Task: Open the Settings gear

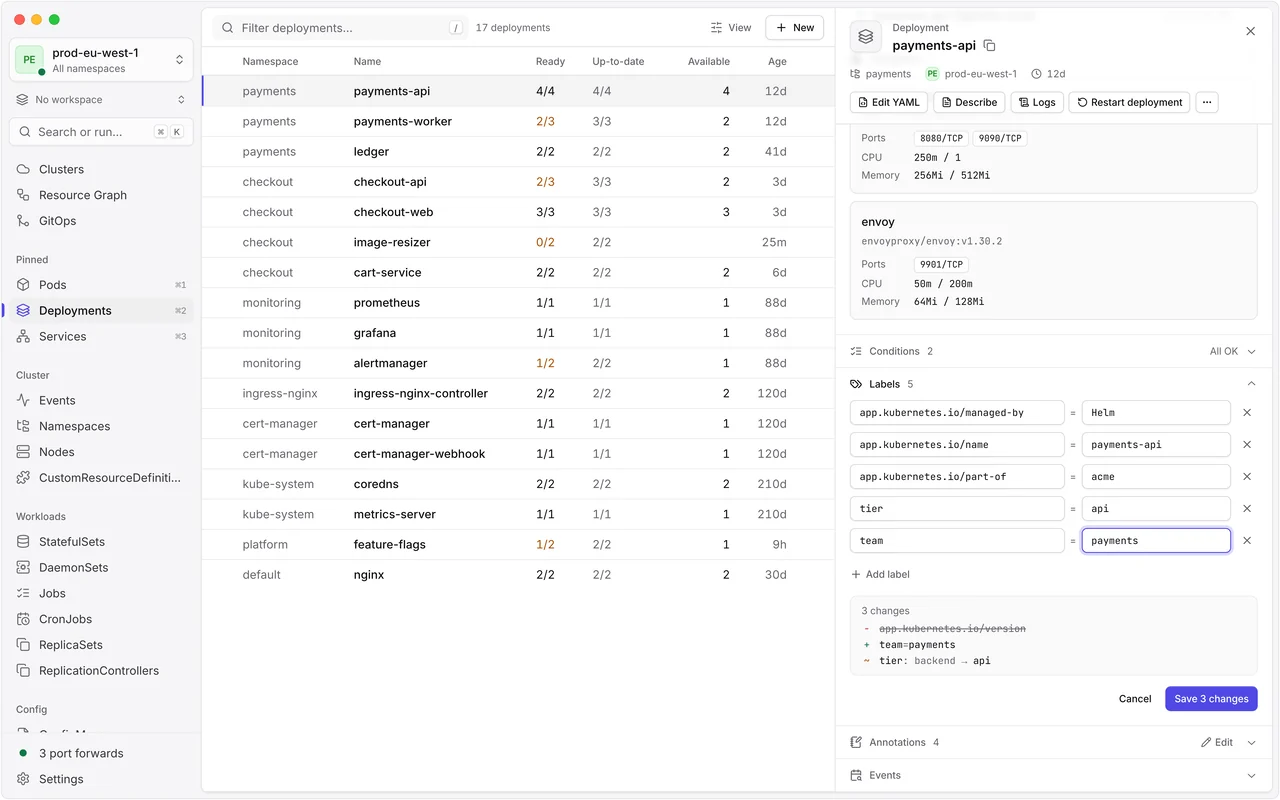Action: [x=100, y=779]
